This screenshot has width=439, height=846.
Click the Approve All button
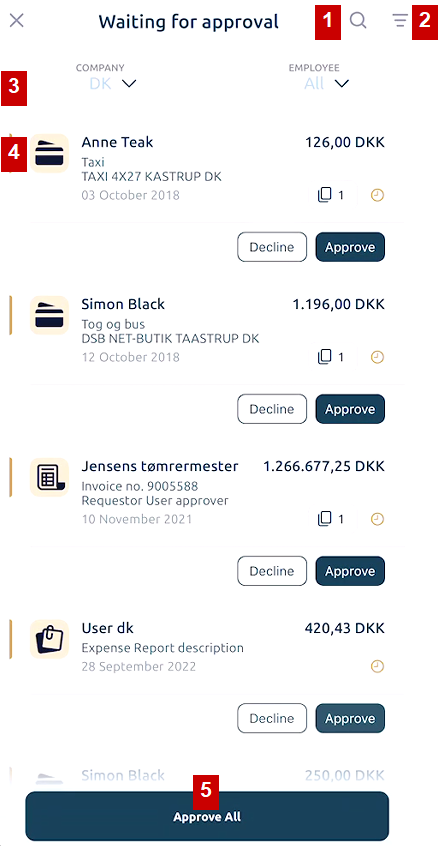(207, 816)
